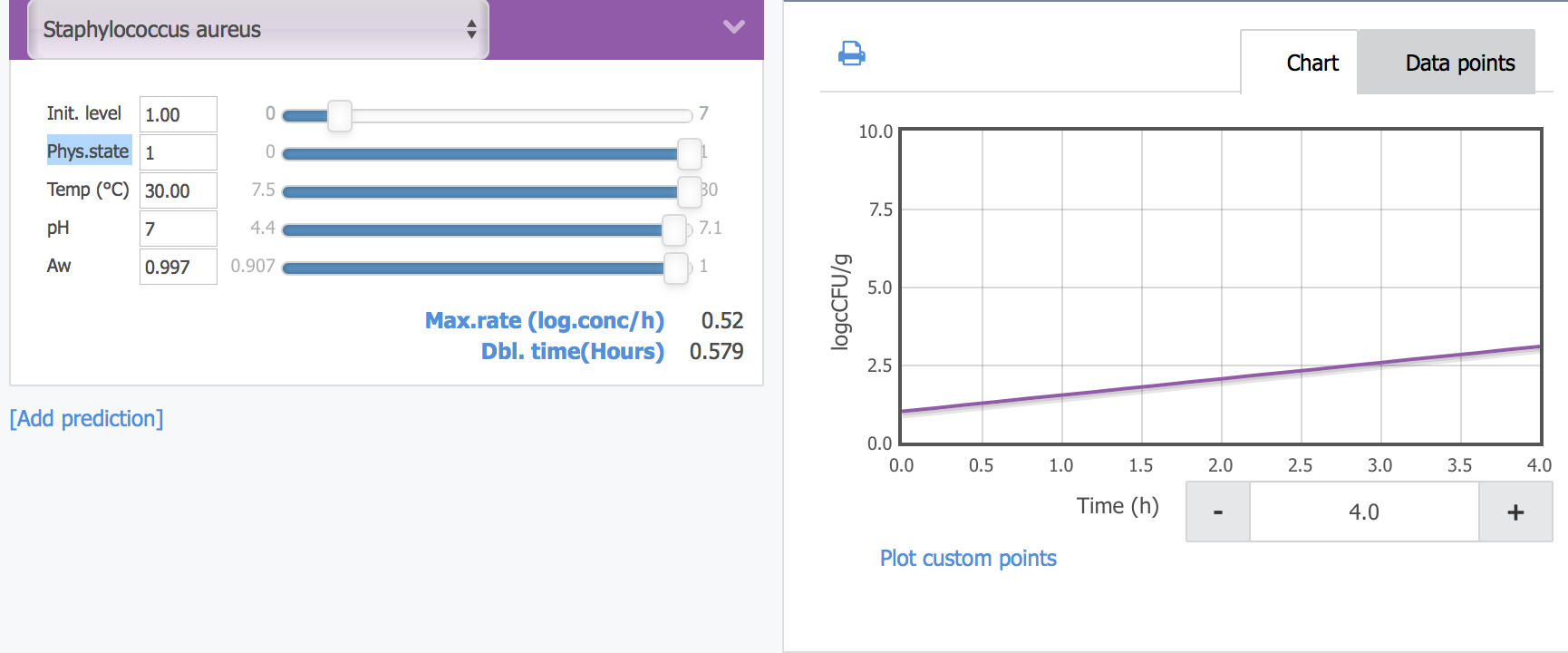Focus the Phys.state input field
This screenshot has width=1568, height=653.
178,153
